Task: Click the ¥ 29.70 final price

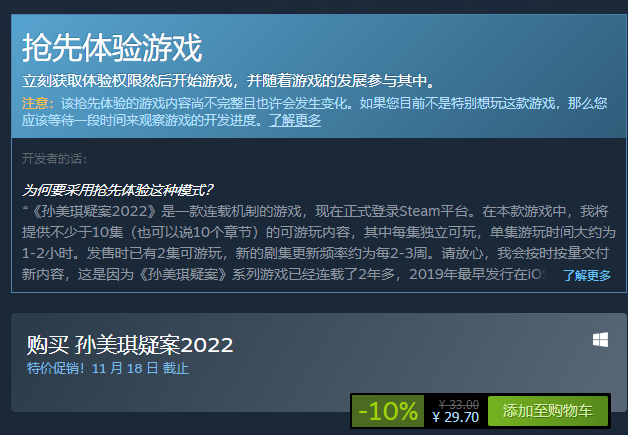Action: pos(455,417)
